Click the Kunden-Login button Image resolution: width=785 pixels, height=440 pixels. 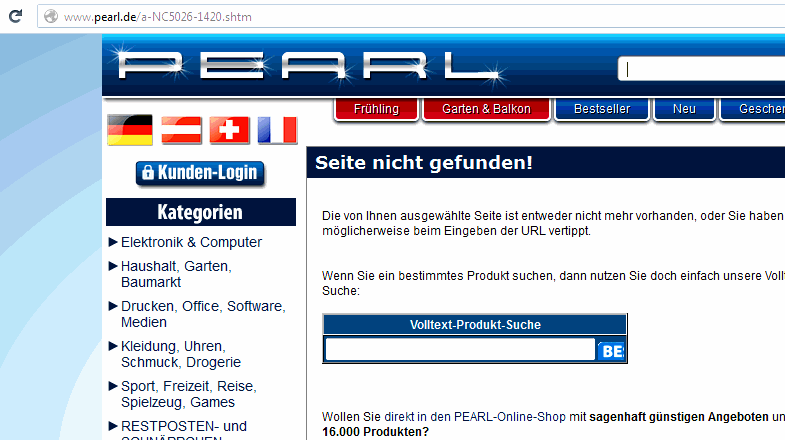click(200, 173)
